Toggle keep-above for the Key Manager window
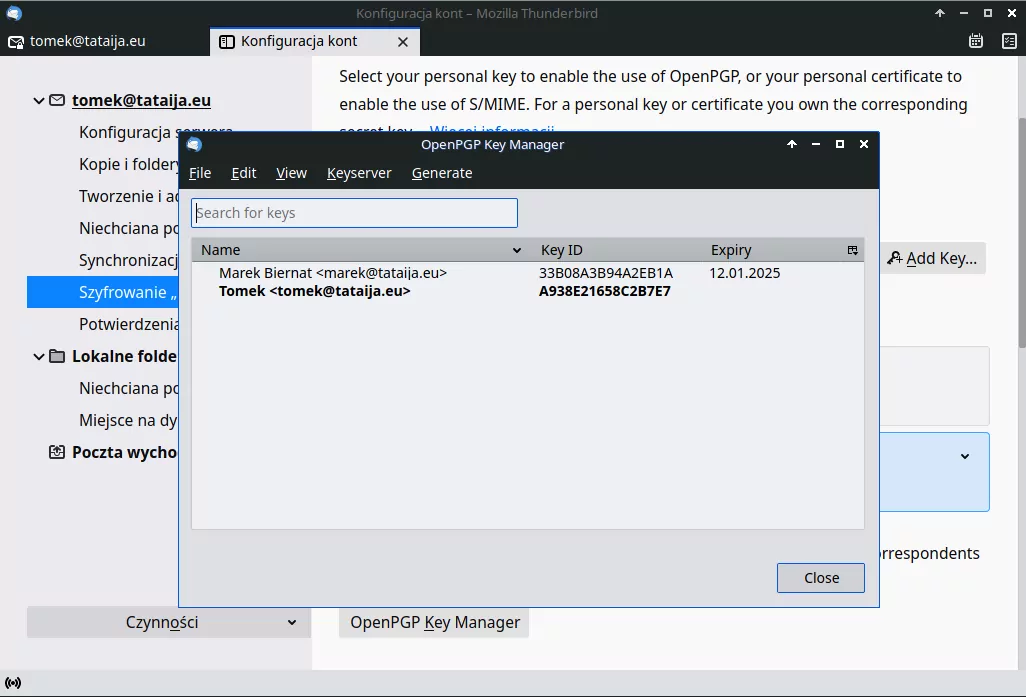Screen dimensions: 1026x697 [x=792, y=144]
